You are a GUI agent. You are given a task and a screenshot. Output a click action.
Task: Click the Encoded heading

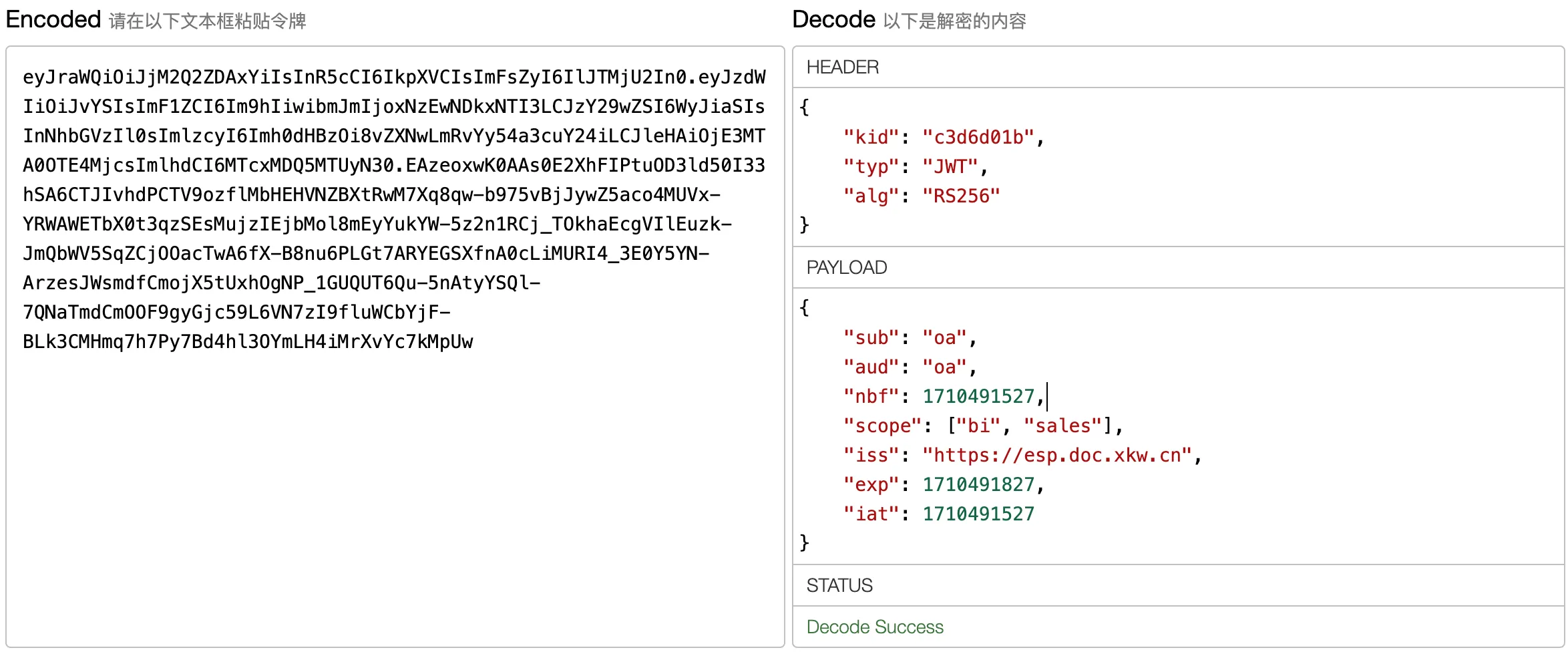(x=53, y=20)
